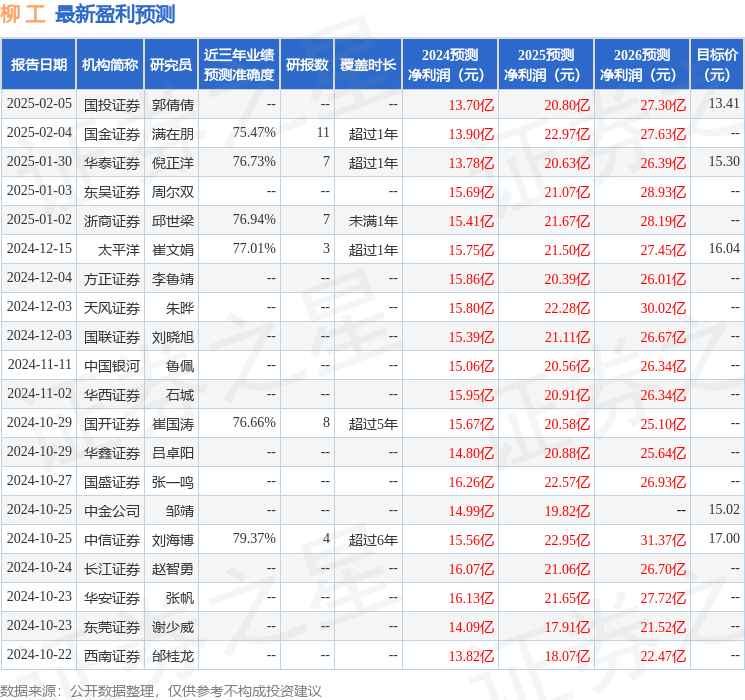
Task: Select the 中国银河 institution cell
Action: click(112, 366)
